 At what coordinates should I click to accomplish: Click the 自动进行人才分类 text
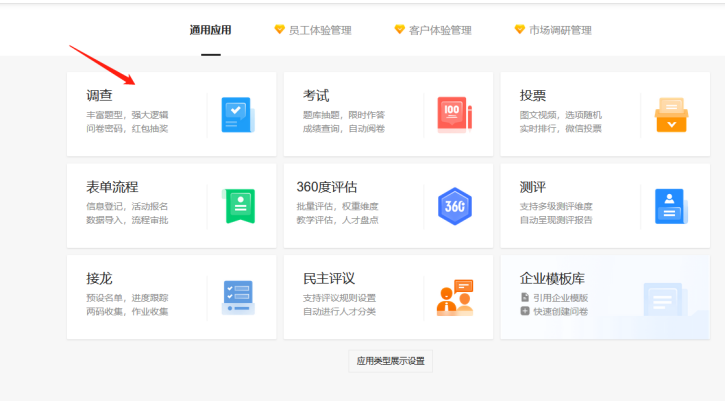click(339, 312)
